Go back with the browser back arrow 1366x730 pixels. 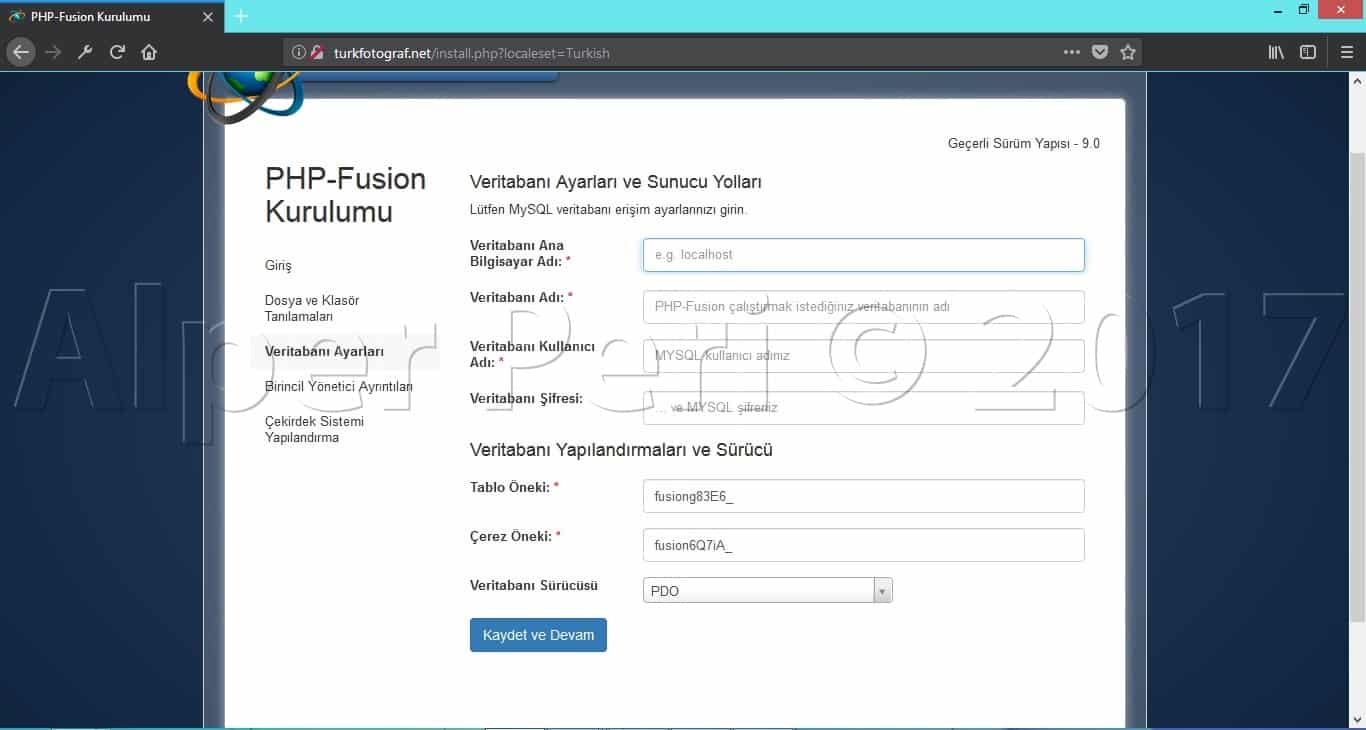21,52
